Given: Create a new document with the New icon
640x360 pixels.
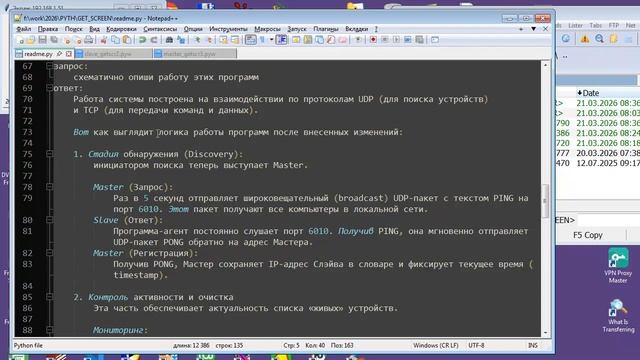Looking at the screenshot, I should click(x=19, y=40).
